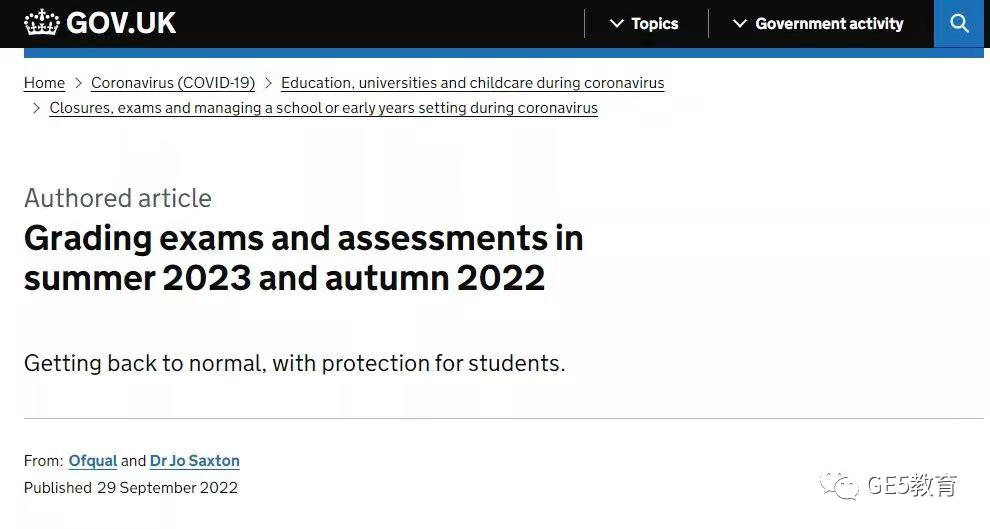Click the Published 29 September 2022 text

coord(131,487)
